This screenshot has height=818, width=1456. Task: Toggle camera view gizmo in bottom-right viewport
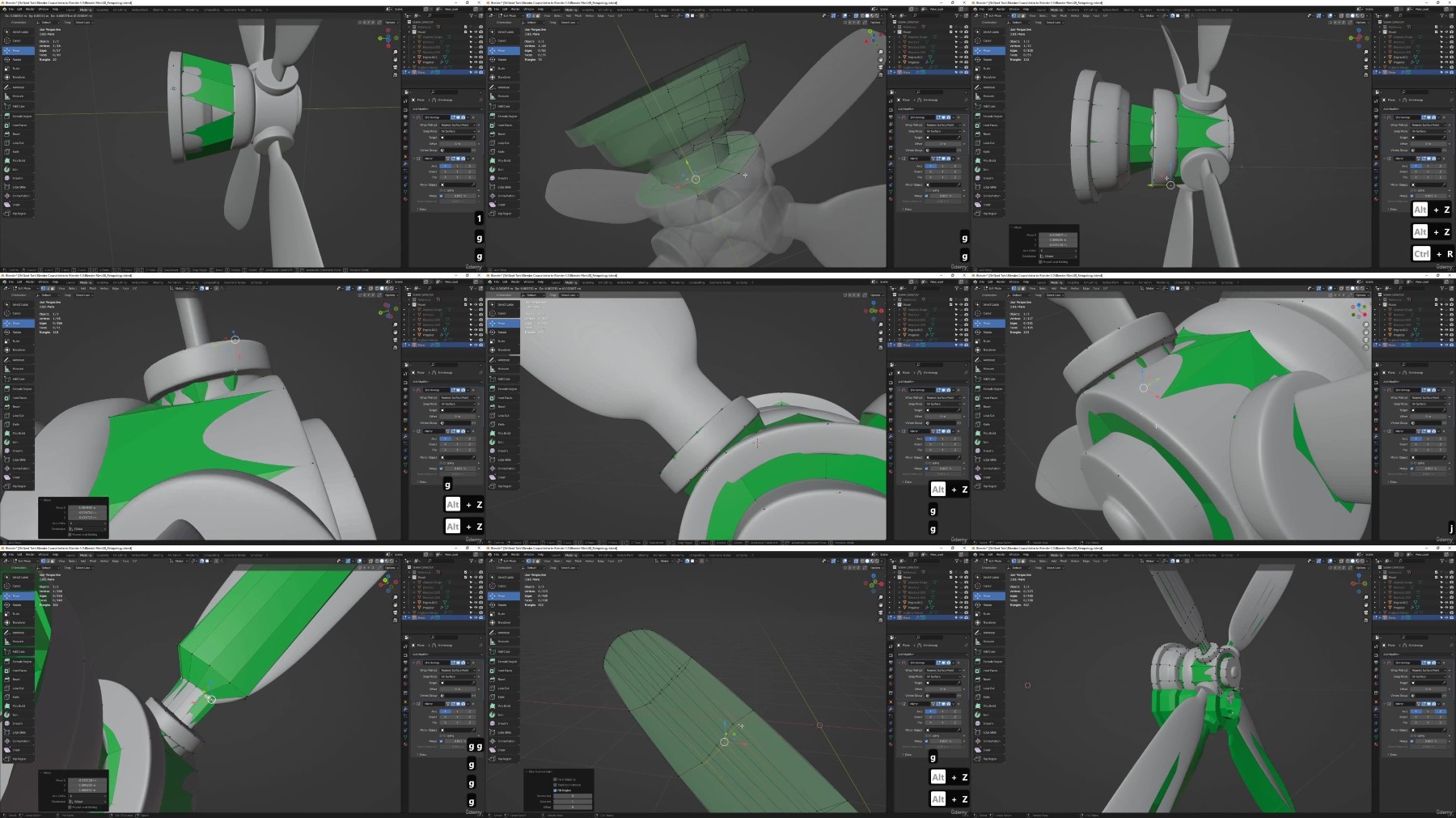click(1365, 612)
